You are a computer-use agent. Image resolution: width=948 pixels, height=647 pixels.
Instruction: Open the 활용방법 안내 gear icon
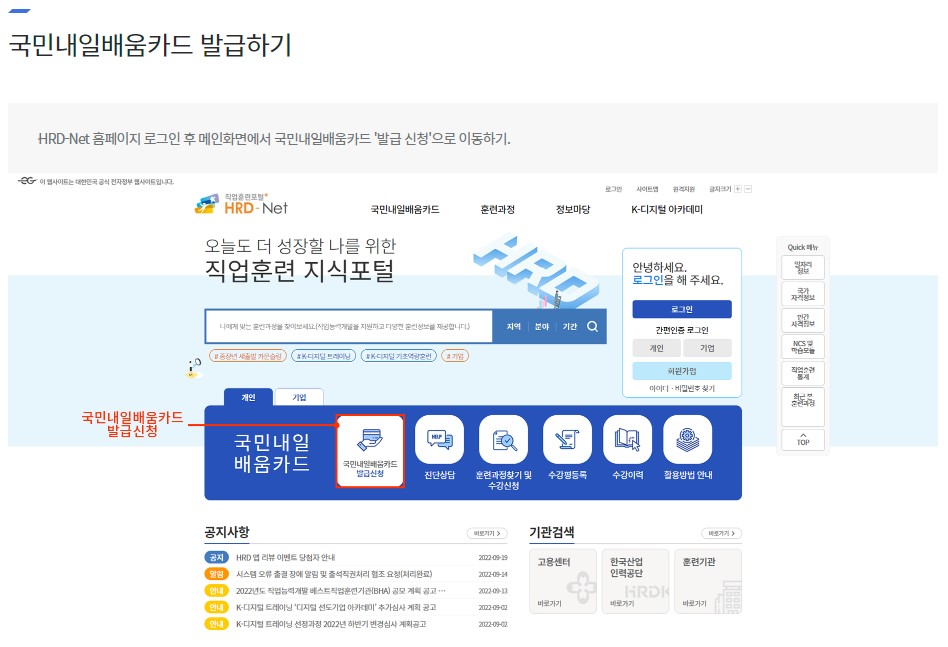687,440
